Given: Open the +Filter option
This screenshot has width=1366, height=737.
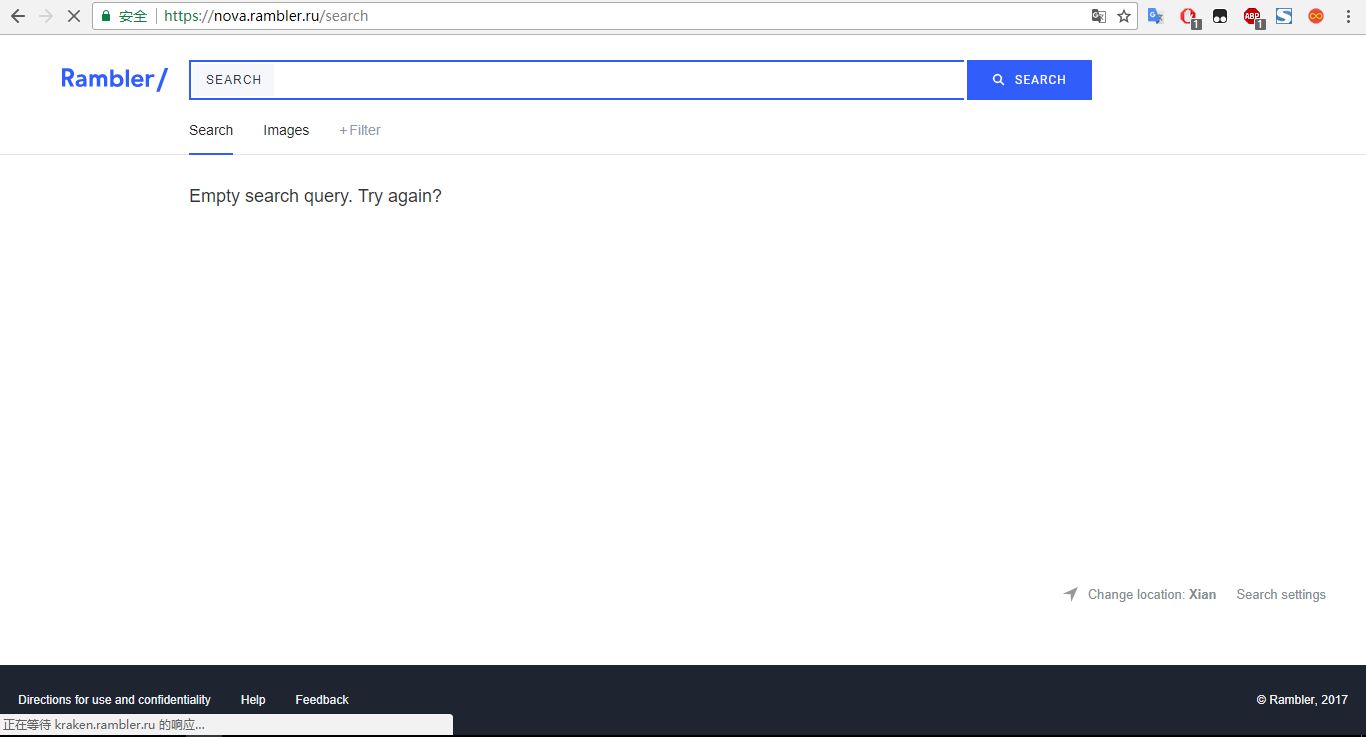Looking at the screenshot, I should (x=360, y=130).
